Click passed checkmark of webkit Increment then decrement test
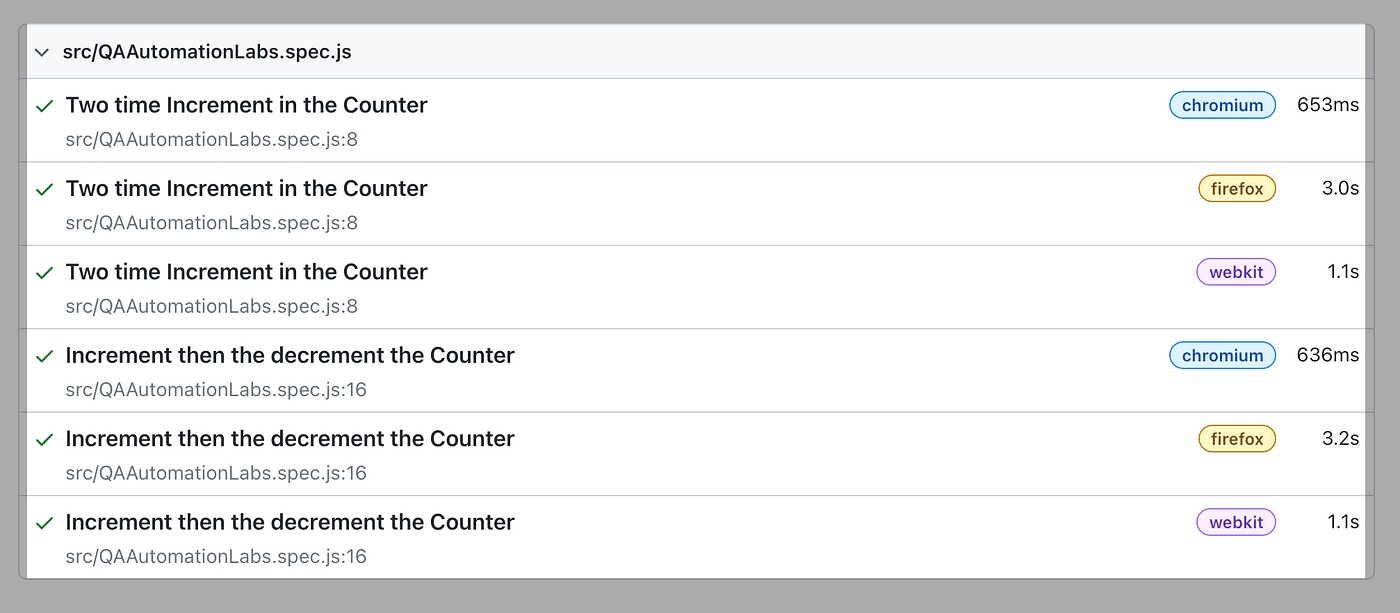1400x613 pixels. click(x=44, y=523)
